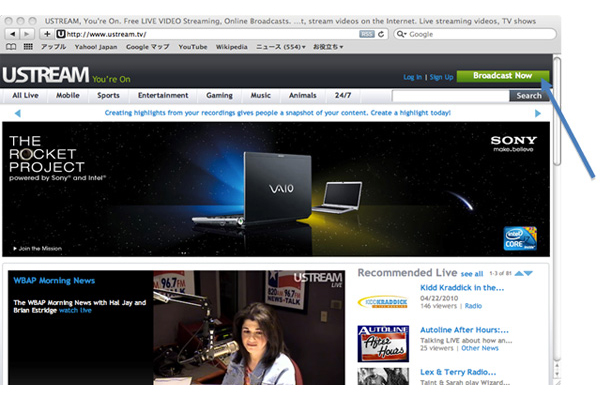Click the add bookmark plus button

(47, 34)
